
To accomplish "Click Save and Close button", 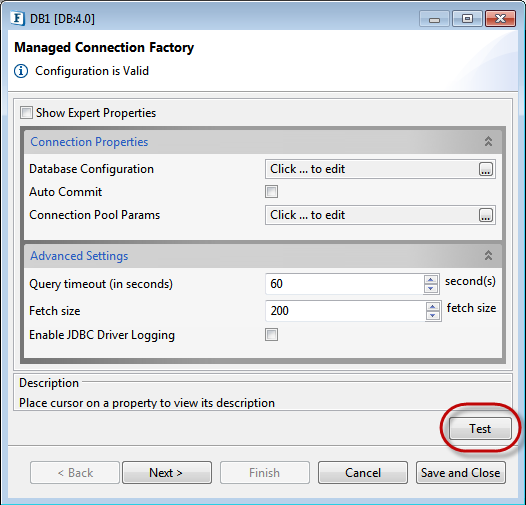I will [461, 472].
